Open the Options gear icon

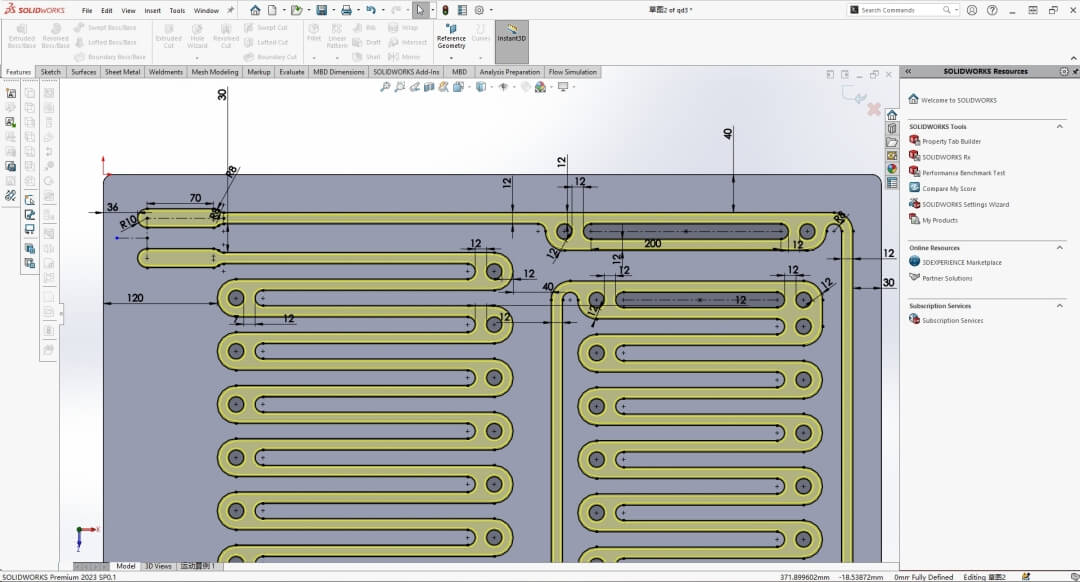tap(479, 10)
